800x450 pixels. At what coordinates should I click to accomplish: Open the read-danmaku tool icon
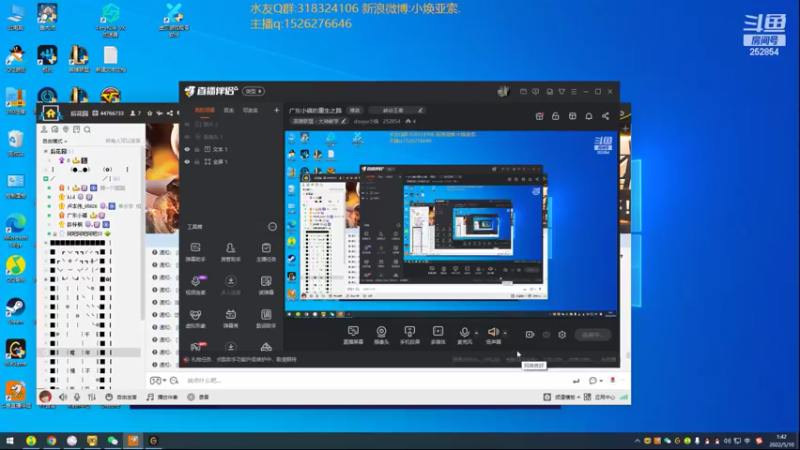tap(266, 285)
